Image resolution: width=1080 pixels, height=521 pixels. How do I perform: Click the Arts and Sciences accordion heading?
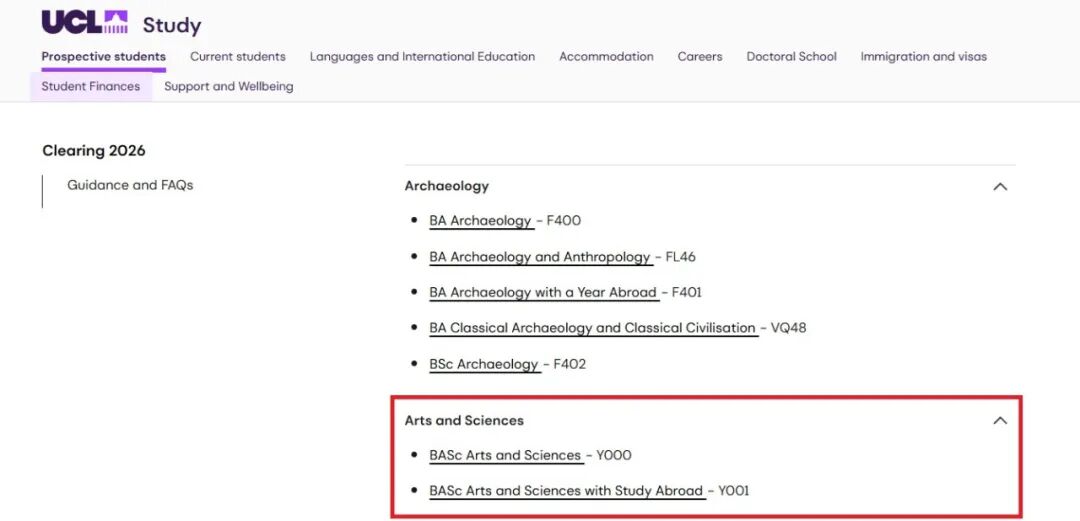click(x=464, y=420)
